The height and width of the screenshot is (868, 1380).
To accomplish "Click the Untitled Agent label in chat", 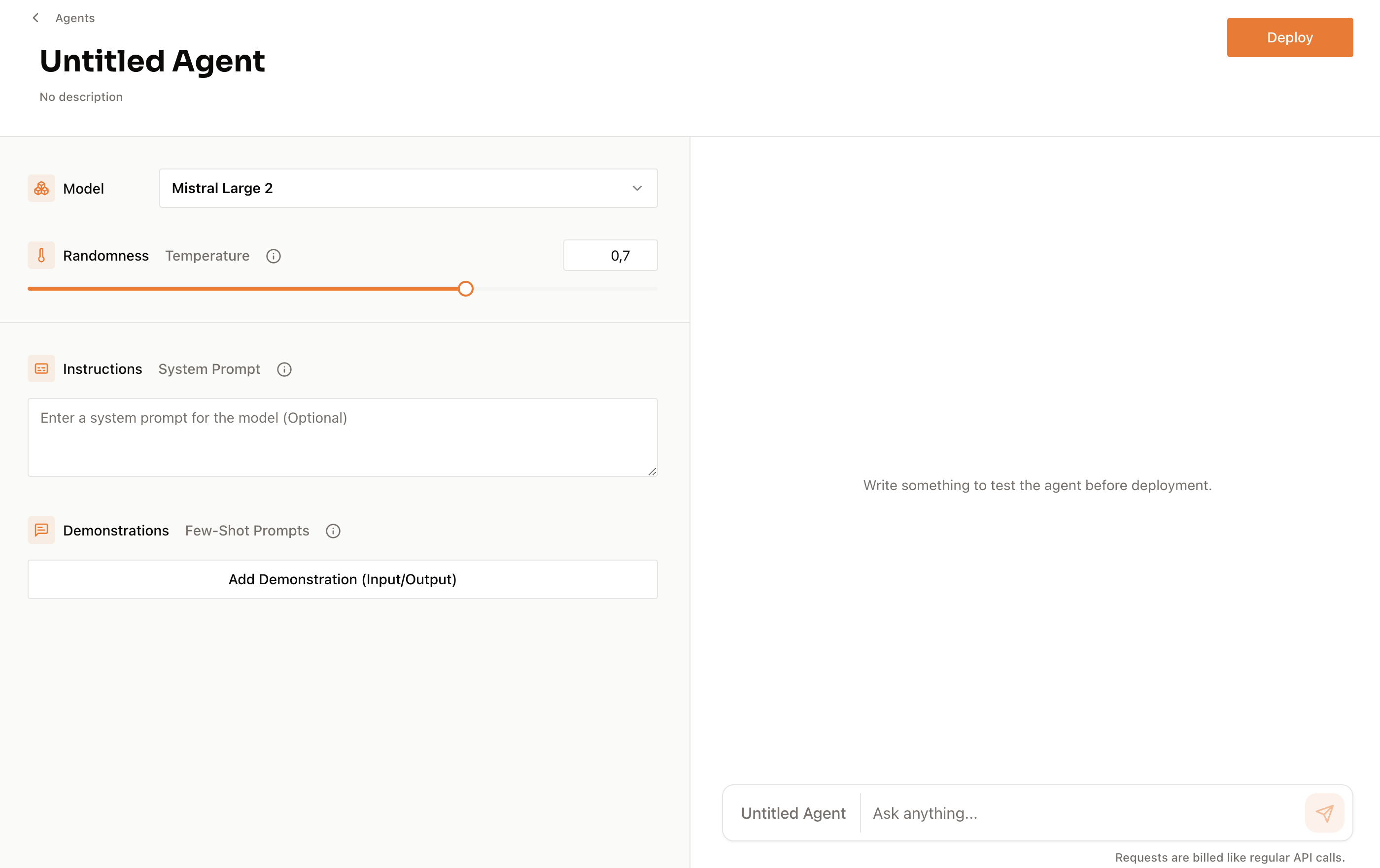I will coord(792,812).
